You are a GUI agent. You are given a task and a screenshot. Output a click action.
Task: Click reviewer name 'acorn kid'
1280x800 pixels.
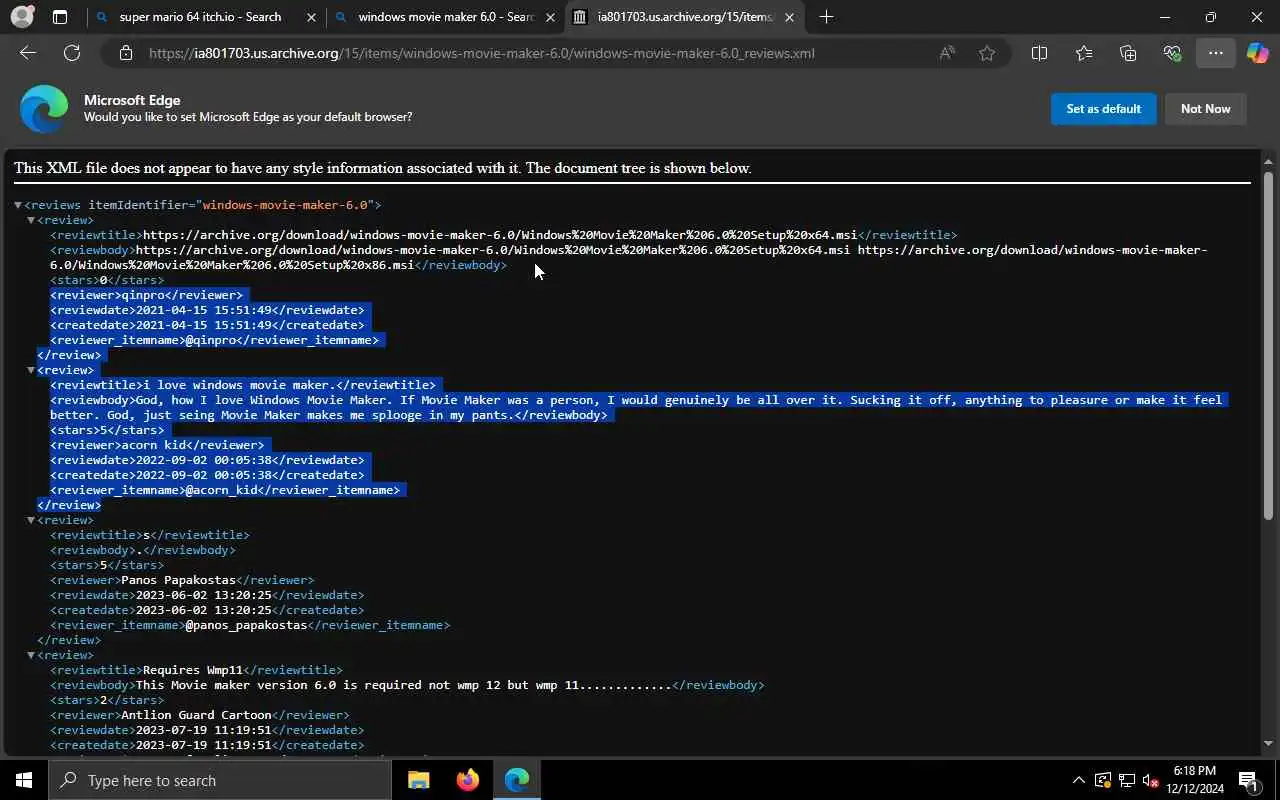click(x=153, y=445)
